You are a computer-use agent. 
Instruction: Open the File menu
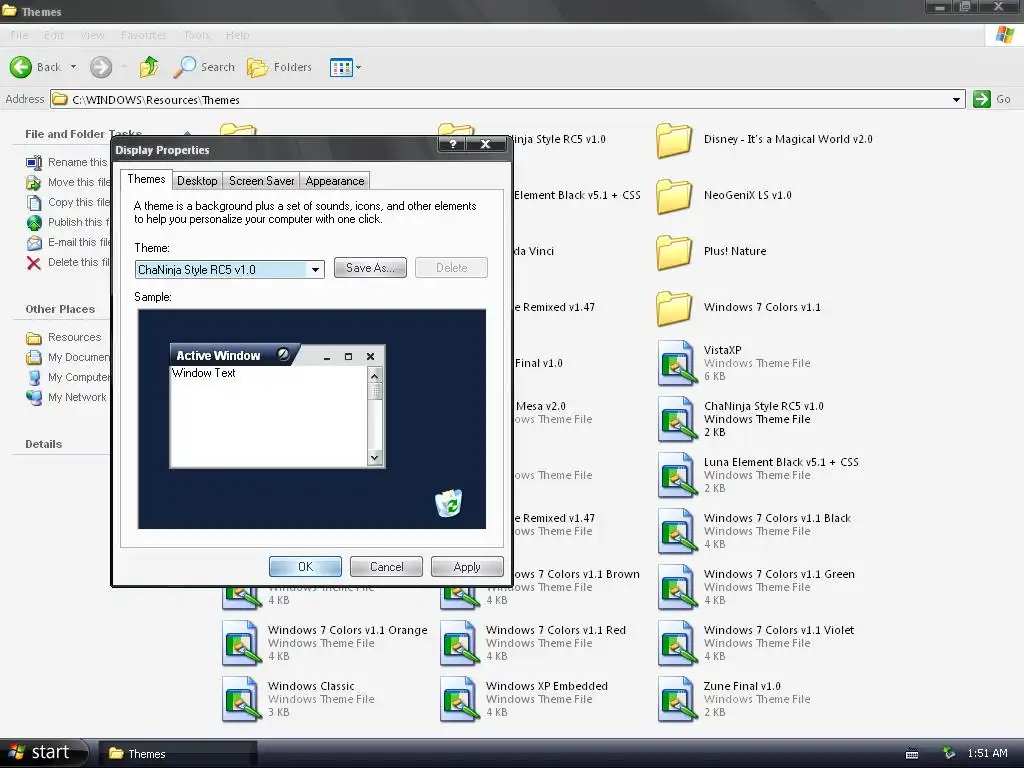tap(19, 35)
